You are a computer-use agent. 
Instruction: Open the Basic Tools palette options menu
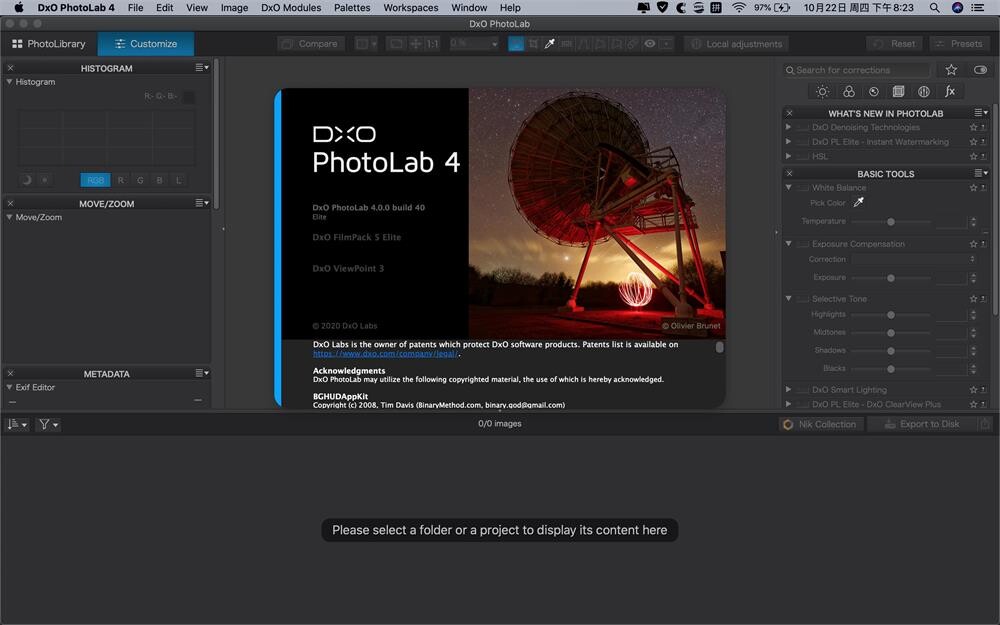click(x=981, y=173)
